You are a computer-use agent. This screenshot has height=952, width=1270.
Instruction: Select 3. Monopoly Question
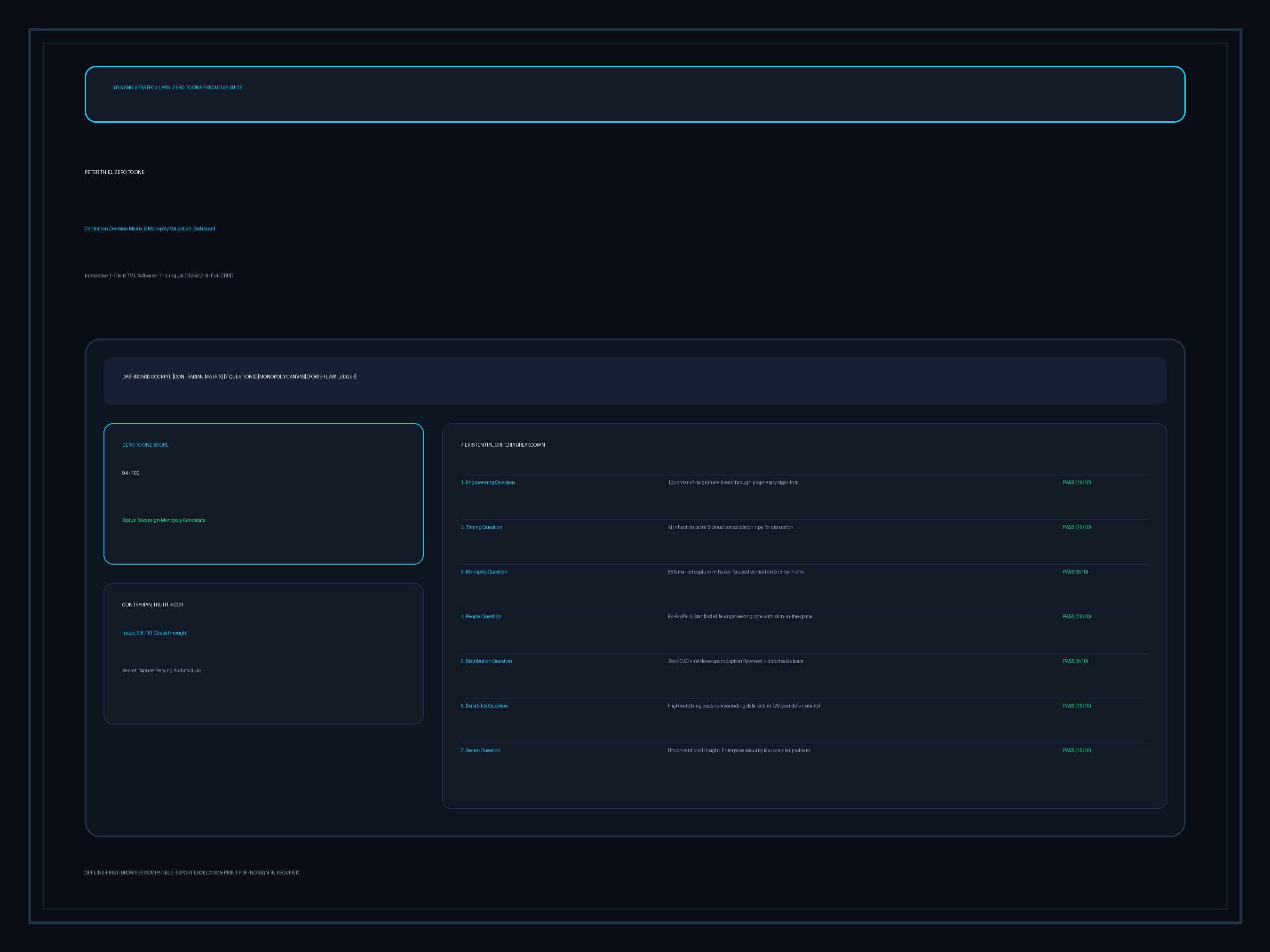(x=484, y=572)
